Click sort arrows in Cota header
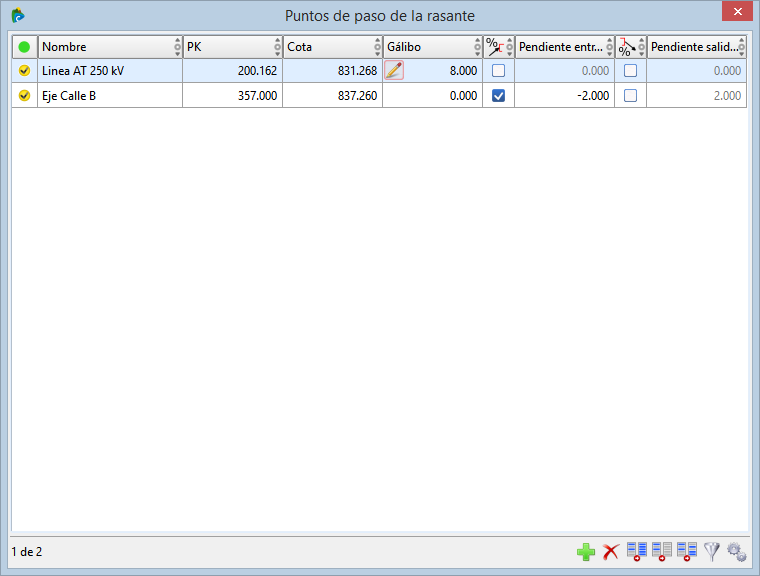This screenshot has width=760, height=576. (x=378, y=47)
